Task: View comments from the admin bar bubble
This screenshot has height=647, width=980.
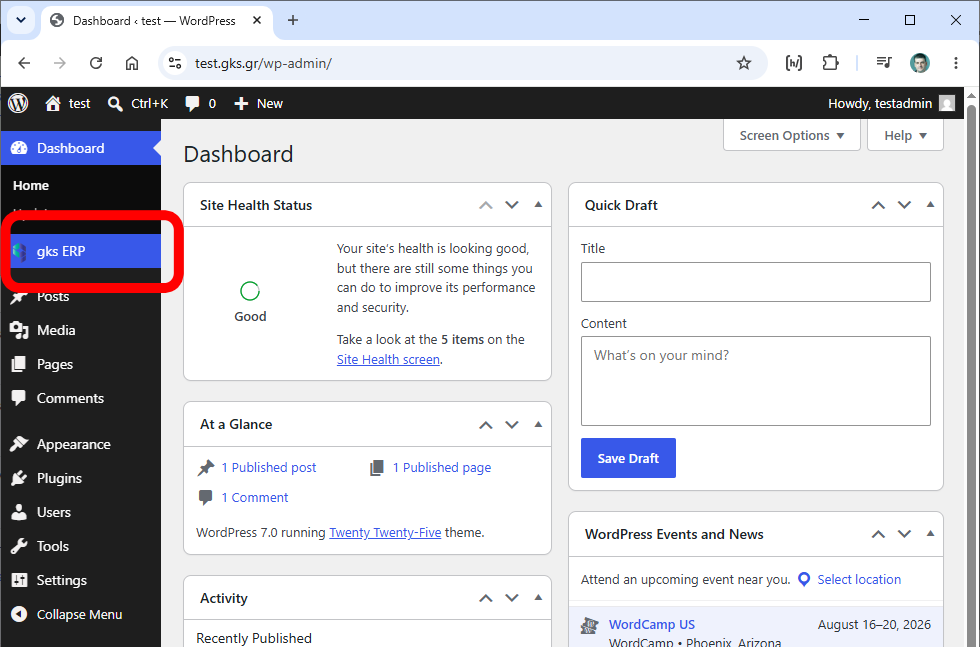Action: pyautogui.click(x=201, y=103)
